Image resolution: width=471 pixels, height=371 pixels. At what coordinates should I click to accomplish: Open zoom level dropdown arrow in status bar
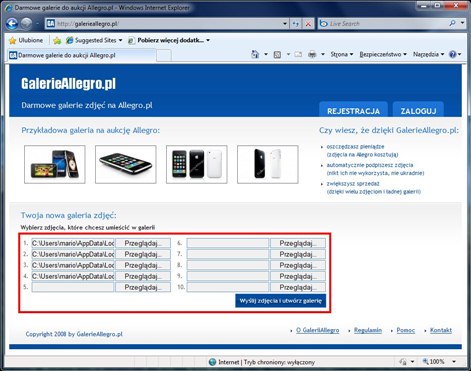pos(454,362)
